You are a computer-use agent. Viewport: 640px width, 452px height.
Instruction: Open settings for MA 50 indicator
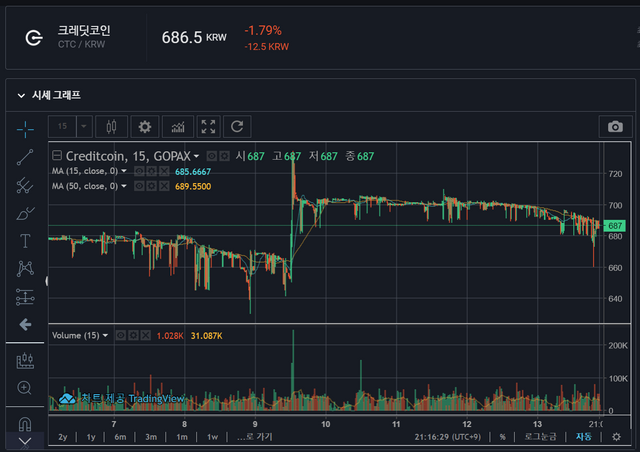[x=151, y=186]
